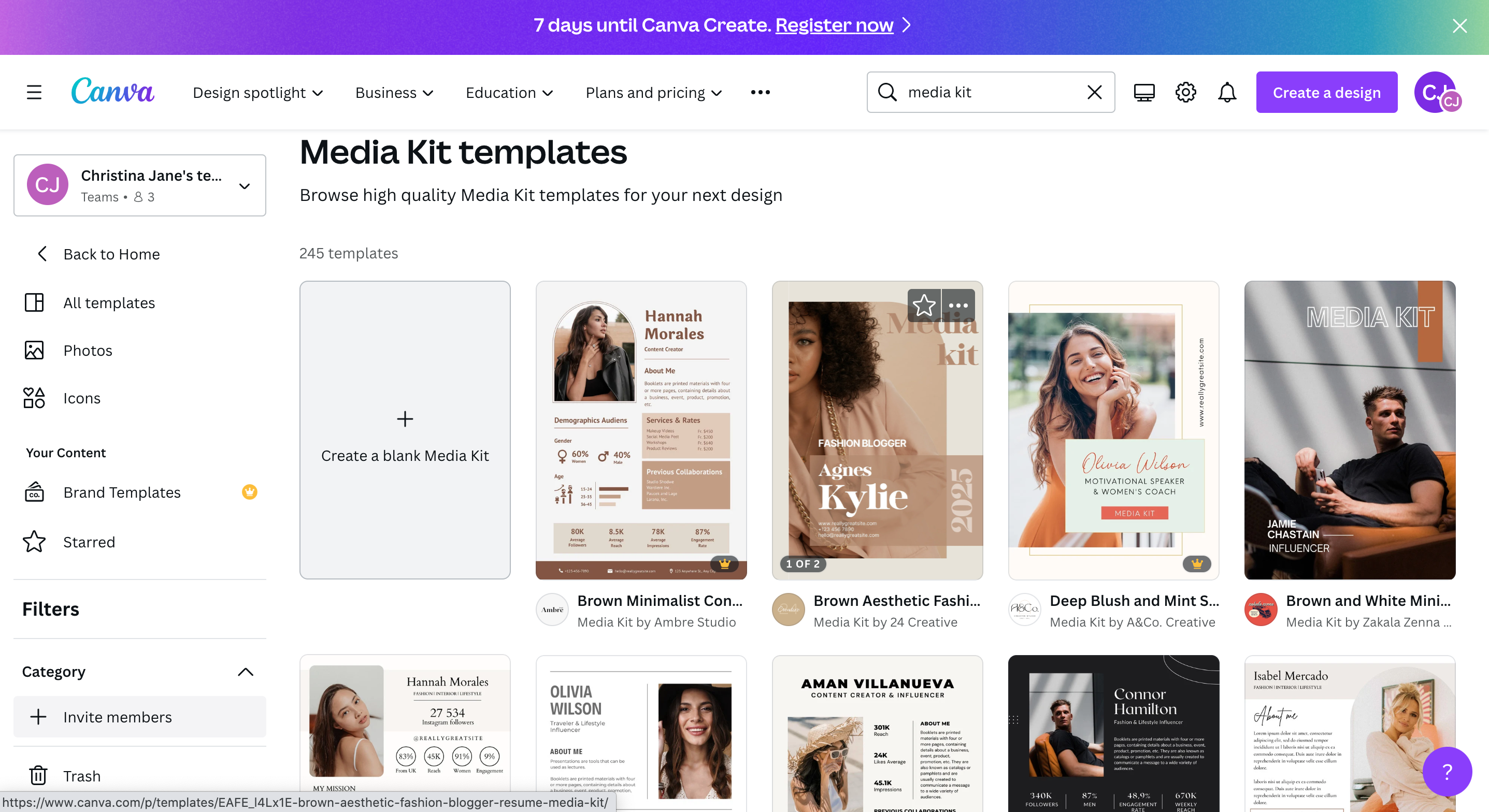Image resolution: width=1489 pixels, height=812 pixels.
Task: Click the display/monitor icon in toolbar
Action: point(1143,92)
